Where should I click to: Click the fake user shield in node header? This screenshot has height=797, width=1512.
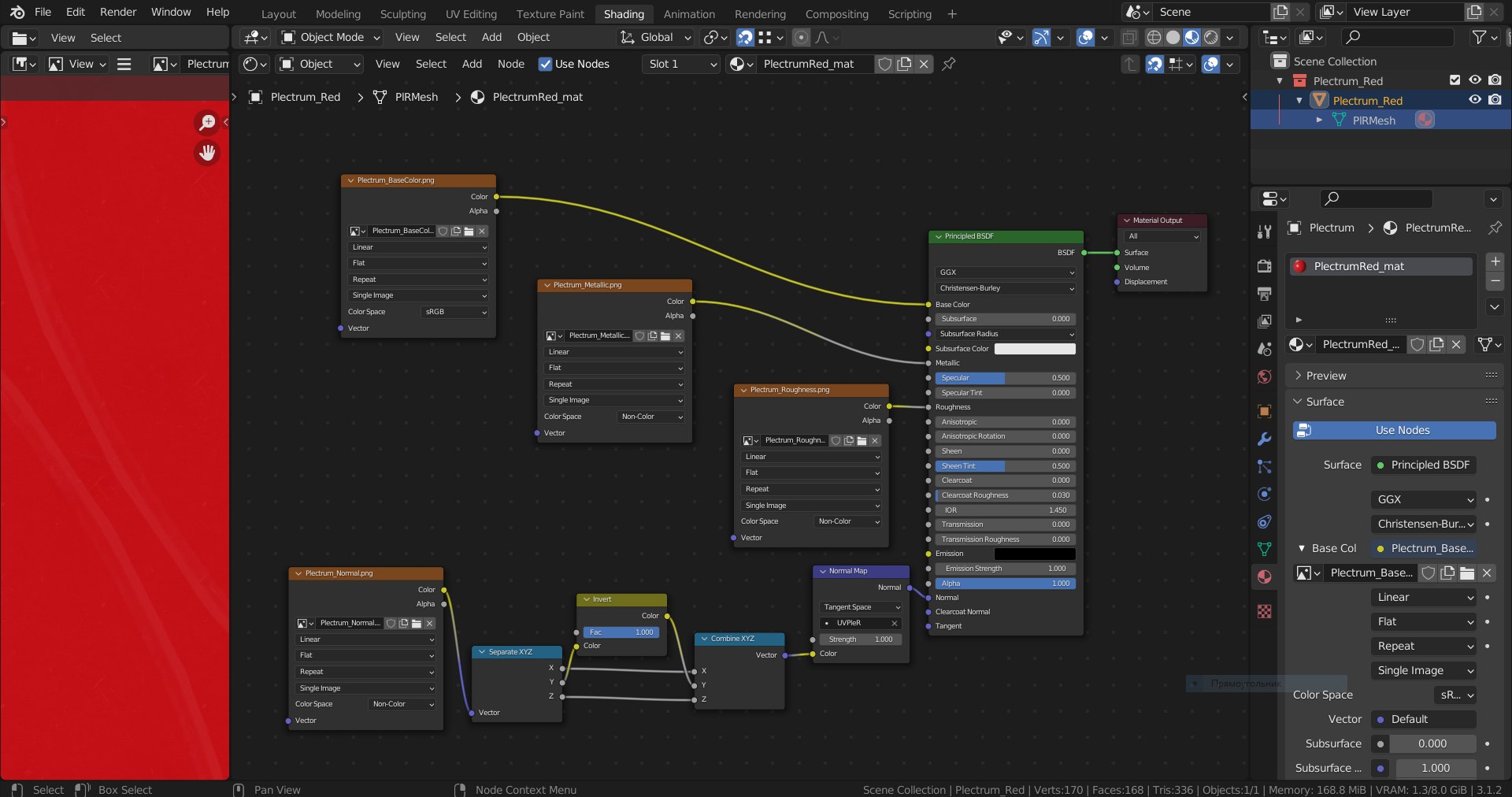(885, 64)
